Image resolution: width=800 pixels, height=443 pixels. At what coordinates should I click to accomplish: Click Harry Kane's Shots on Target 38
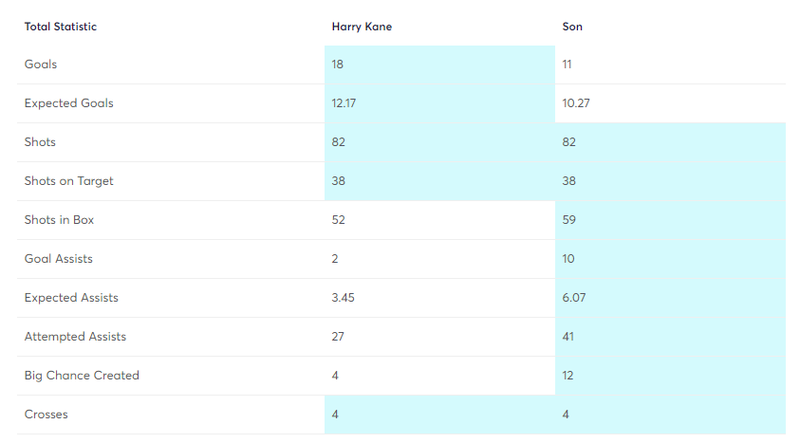click(338, 181)
